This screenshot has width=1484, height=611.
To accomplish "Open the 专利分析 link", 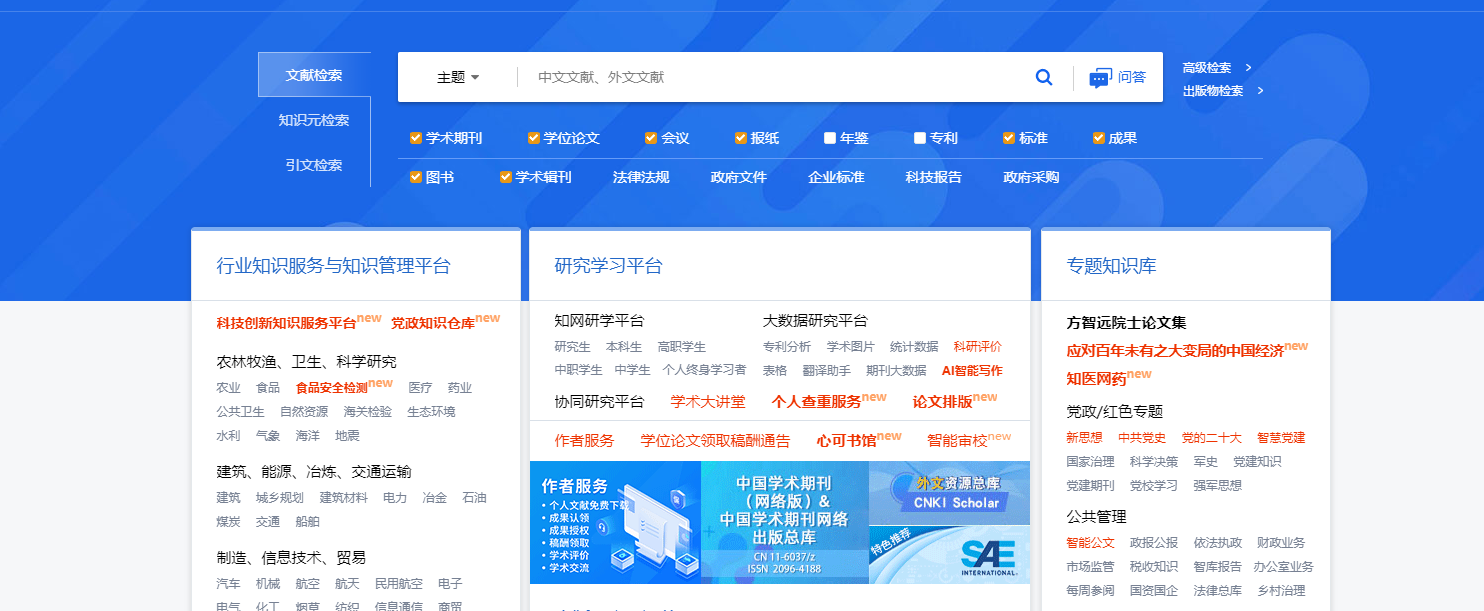I will [787, 346].
